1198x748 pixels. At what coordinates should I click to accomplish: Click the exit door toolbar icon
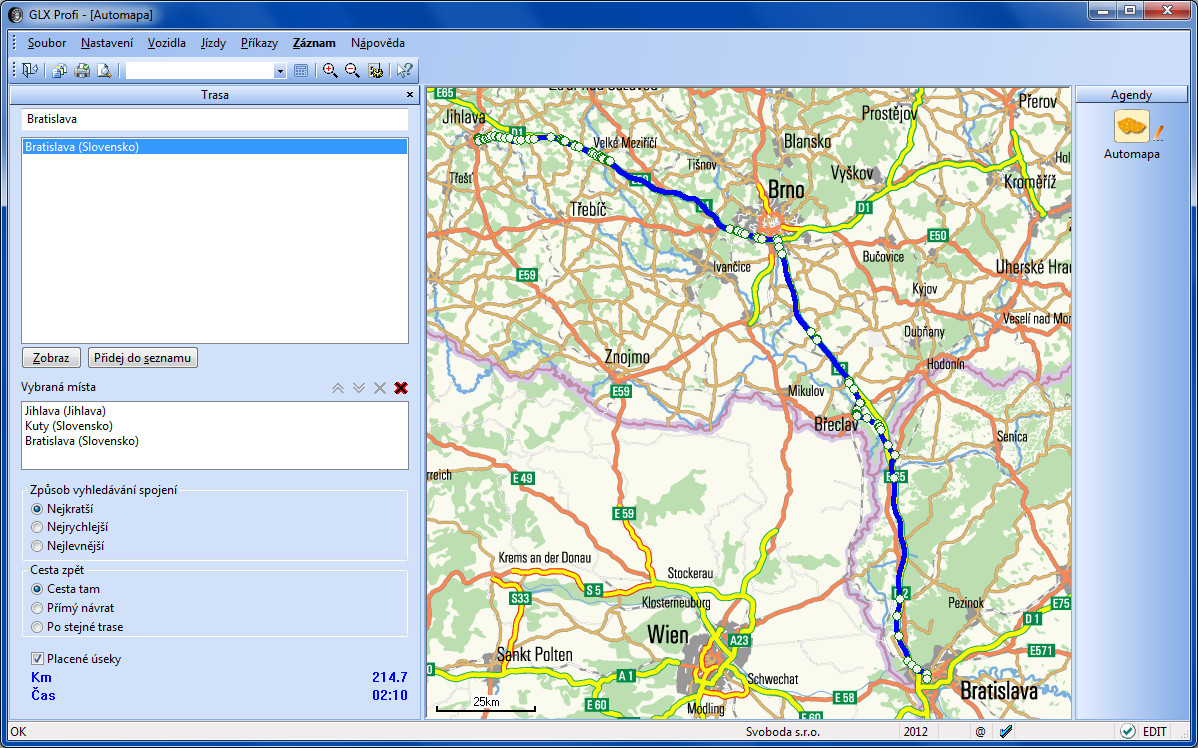coord(30,71)
